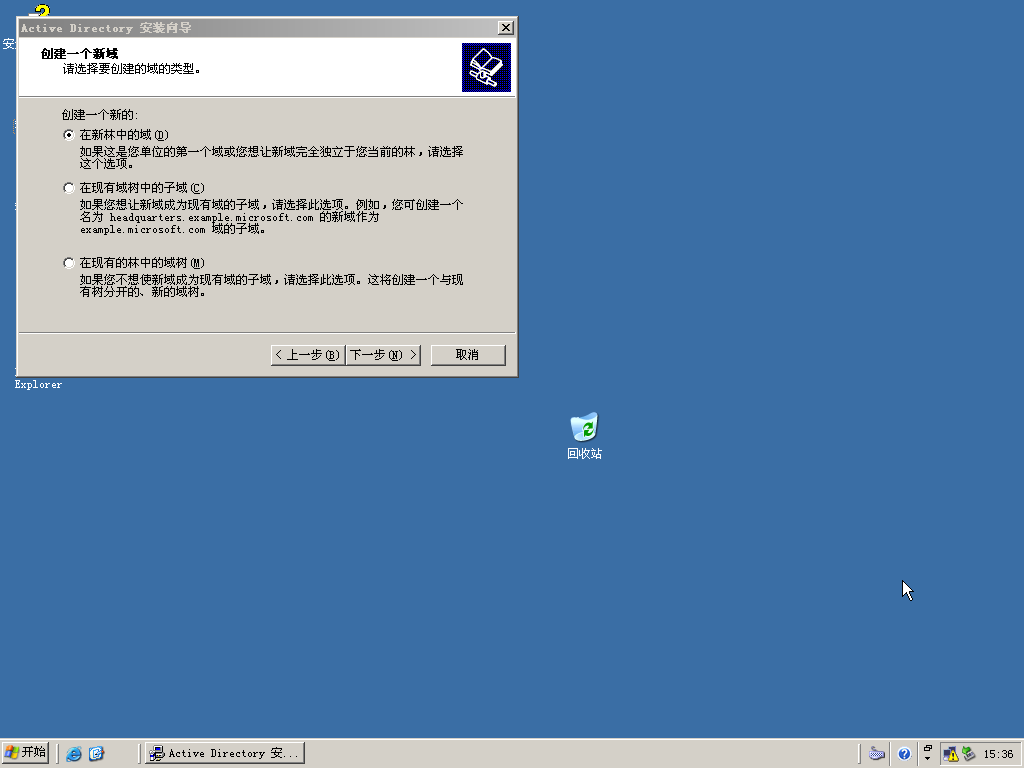Go back with the 上一步 (B) button
This screenshot has height=768, width=1024.
pos(308,355)
